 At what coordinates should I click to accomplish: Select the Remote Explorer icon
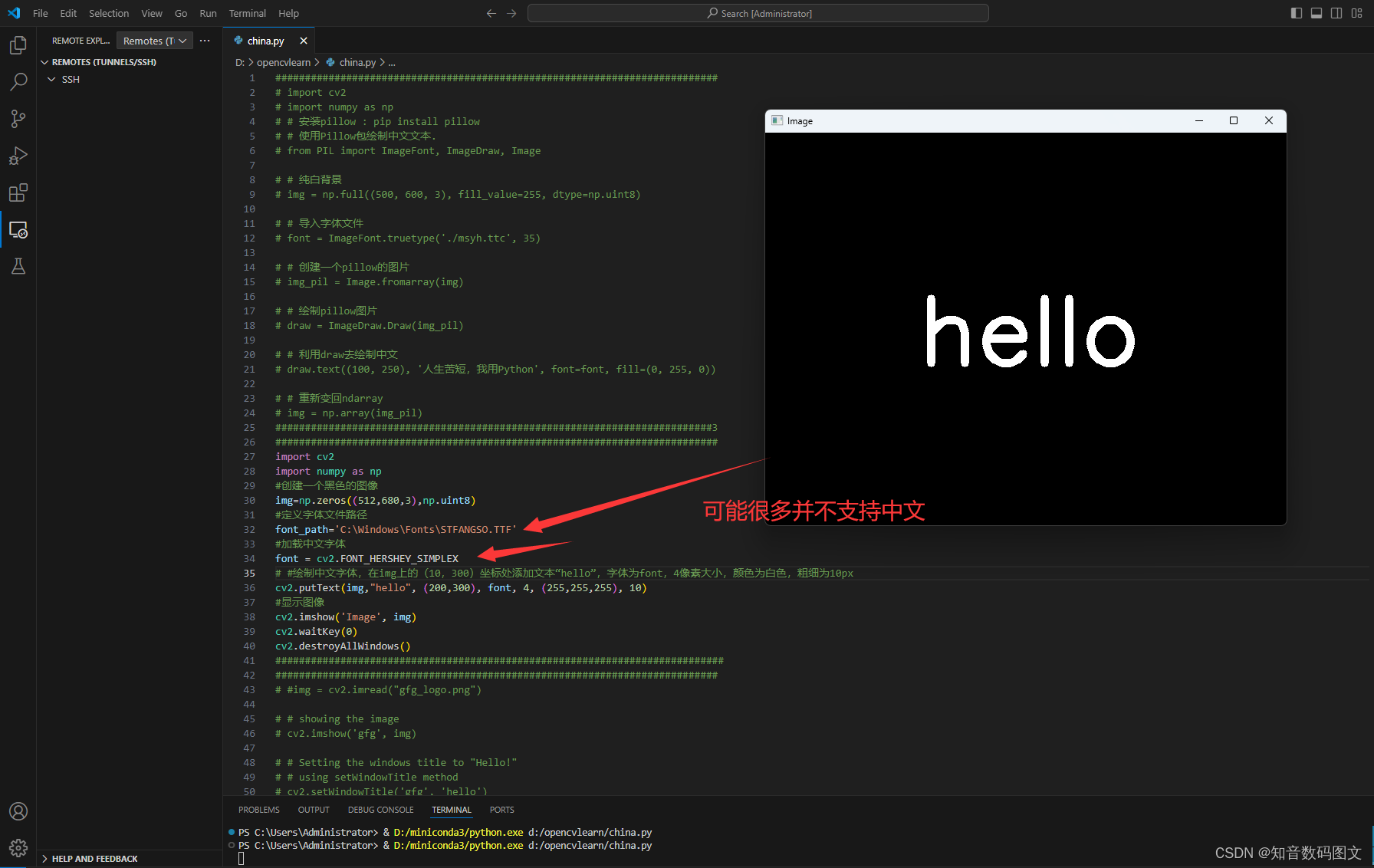coord(18,229)
